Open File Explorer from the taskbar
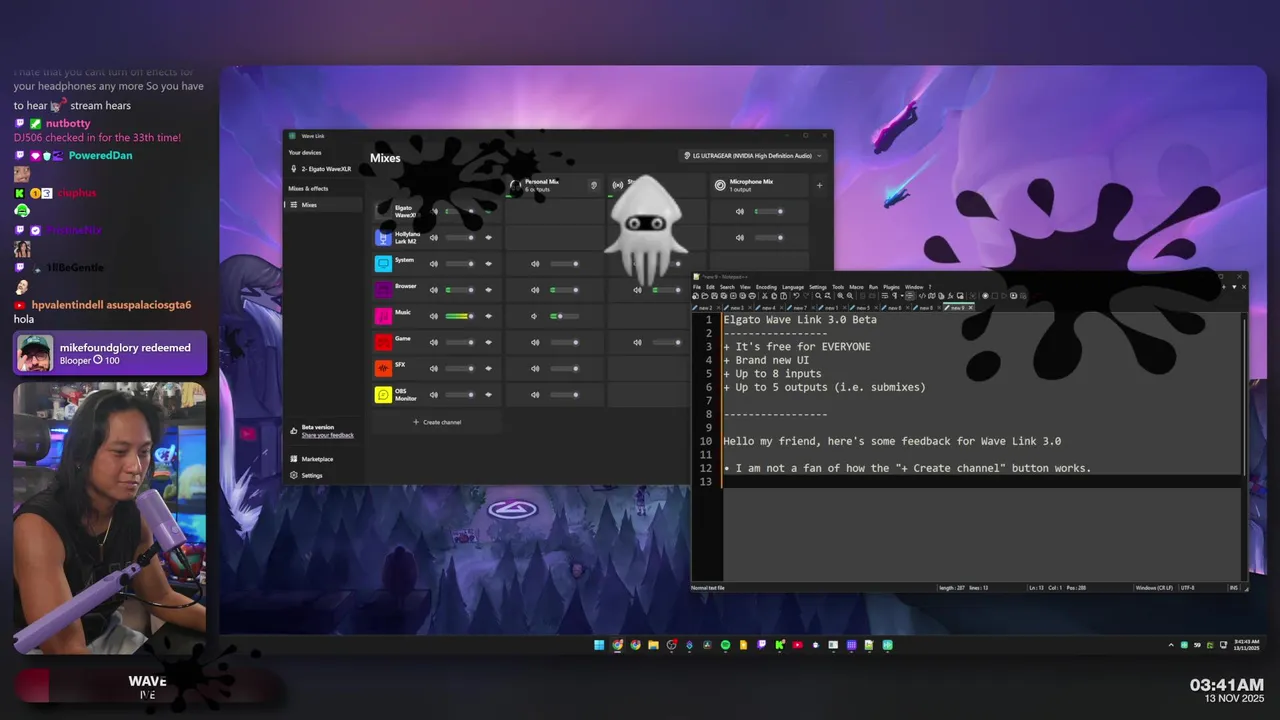 [653, 645]
